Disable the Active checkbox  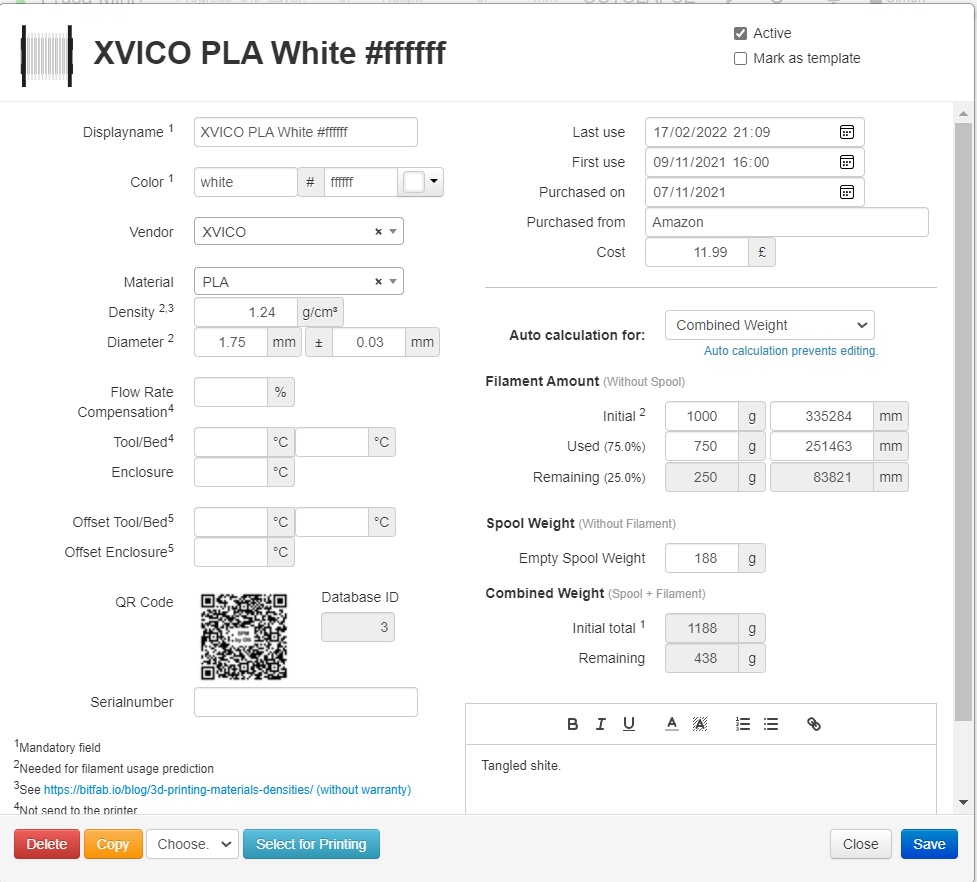tap(740, 32)
